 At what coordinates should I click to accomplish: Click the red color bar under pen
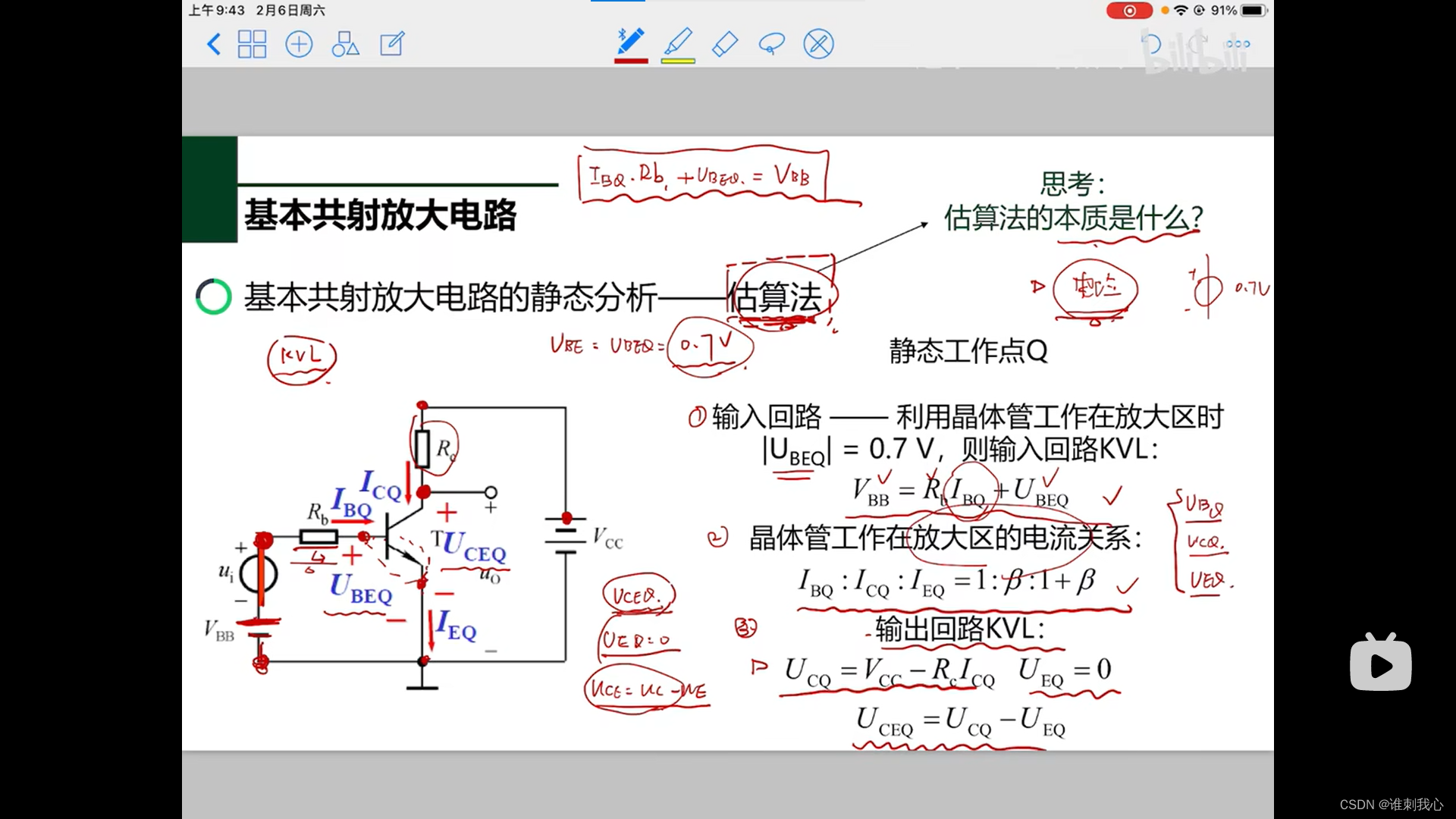[631, 61]
